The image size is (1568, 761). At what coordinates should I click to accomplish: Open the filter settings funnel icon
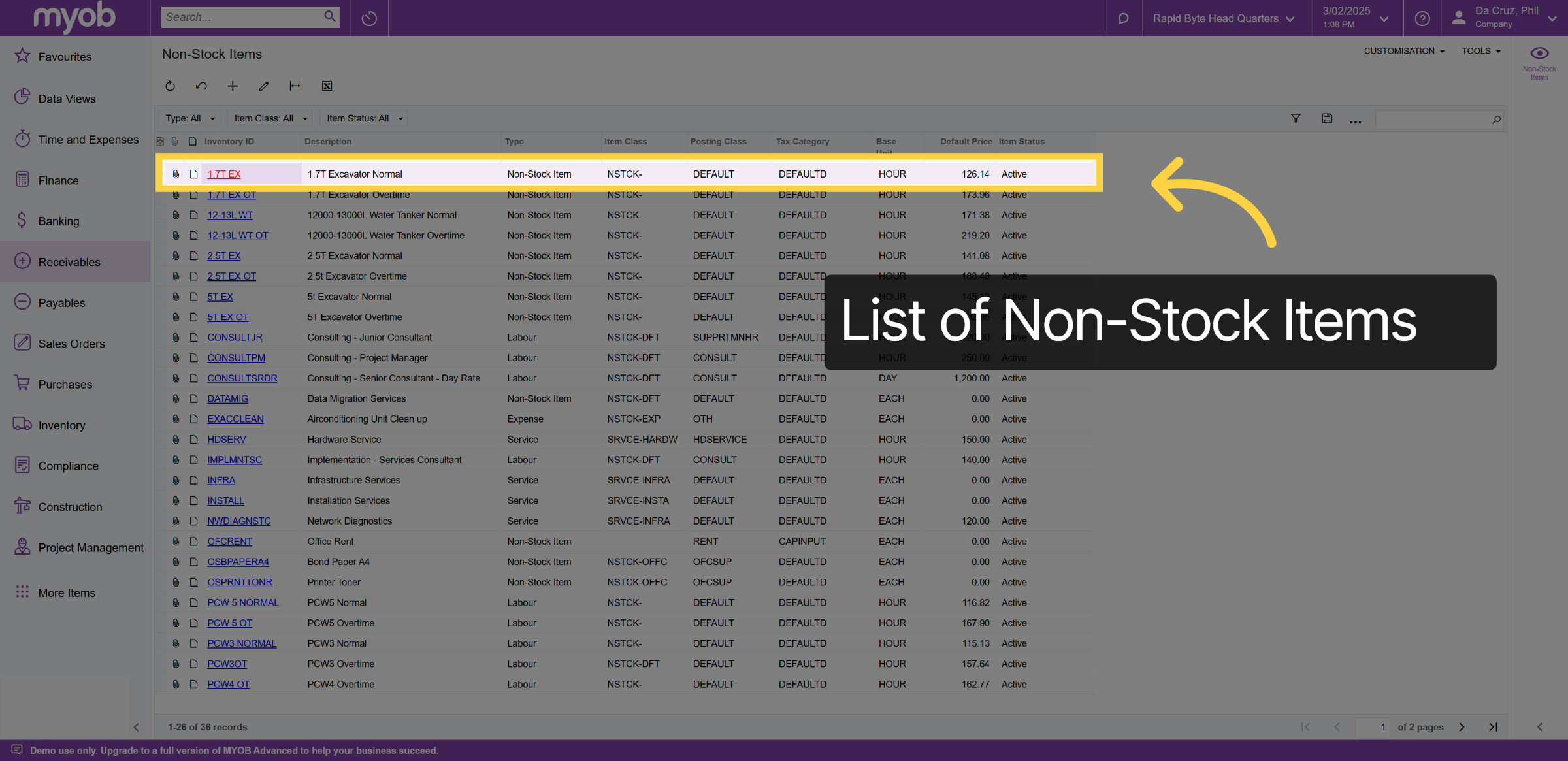coord(1296,118)
